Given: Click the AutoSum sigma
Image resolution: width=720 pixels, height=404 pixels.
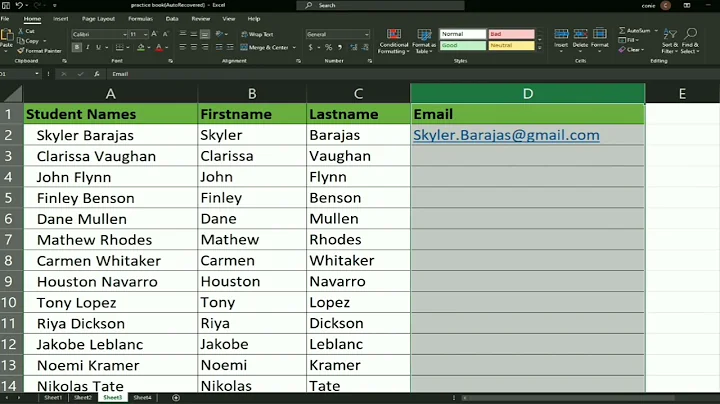Looking at the screenshot, I should [x=622, y=30].
